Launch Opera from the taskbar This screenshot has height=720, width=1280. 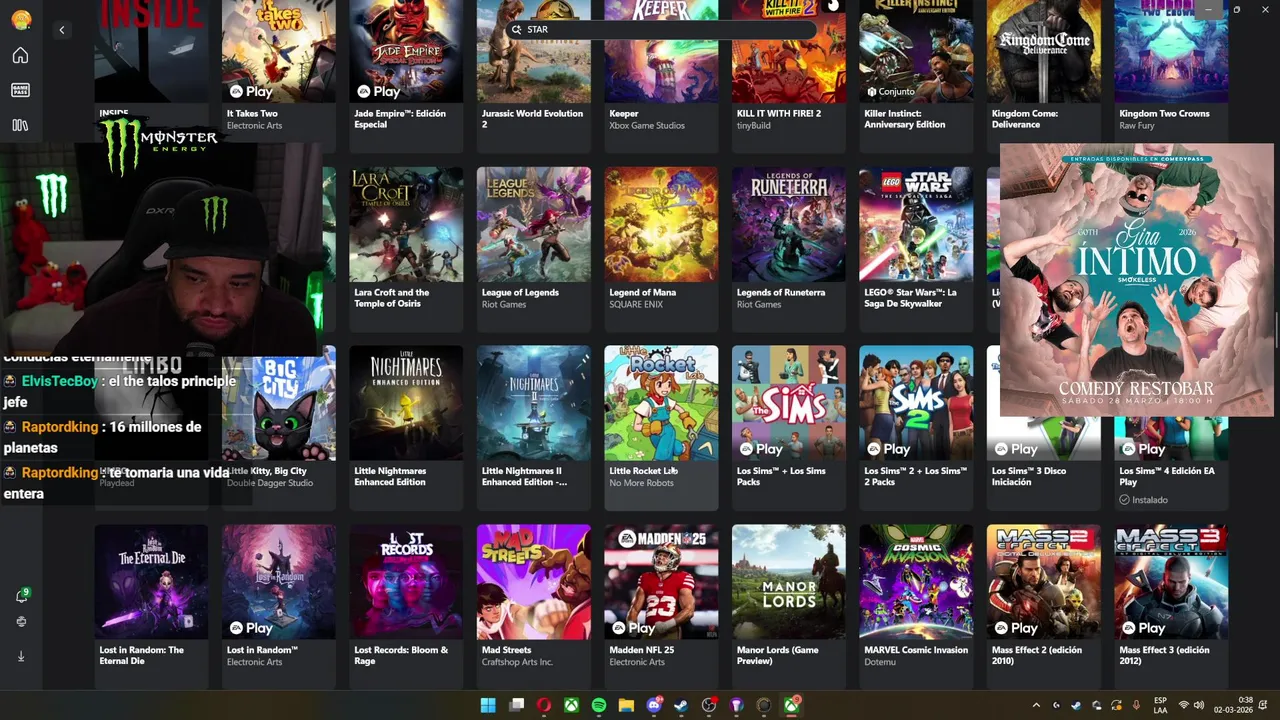tap(544, 705)
